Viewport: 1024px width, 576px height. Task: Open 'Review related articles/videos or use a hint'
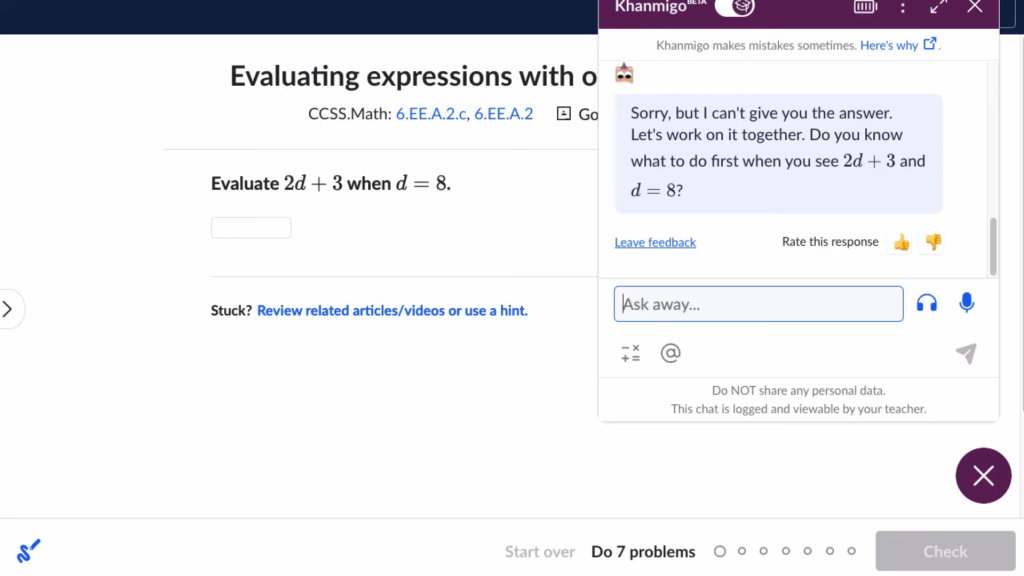tap(392, 311)
